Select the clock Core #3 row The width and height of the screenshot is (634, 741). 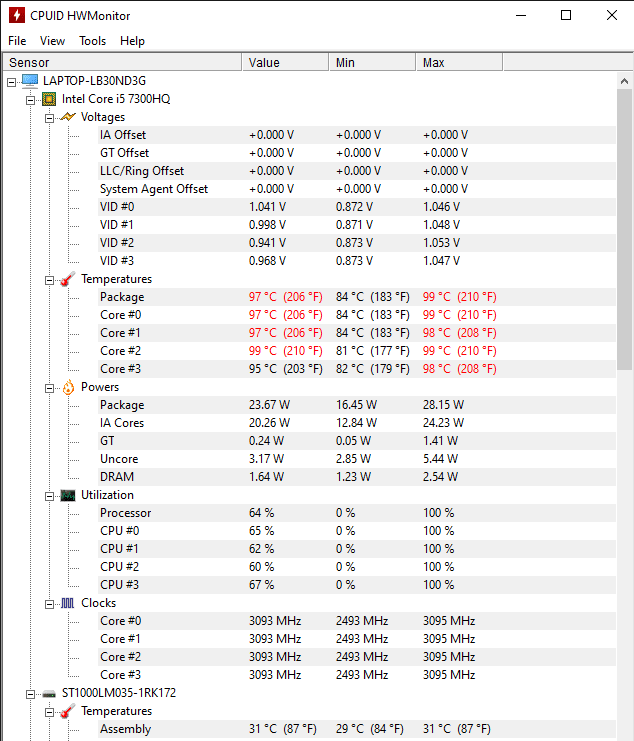click(x=357, y=675)
